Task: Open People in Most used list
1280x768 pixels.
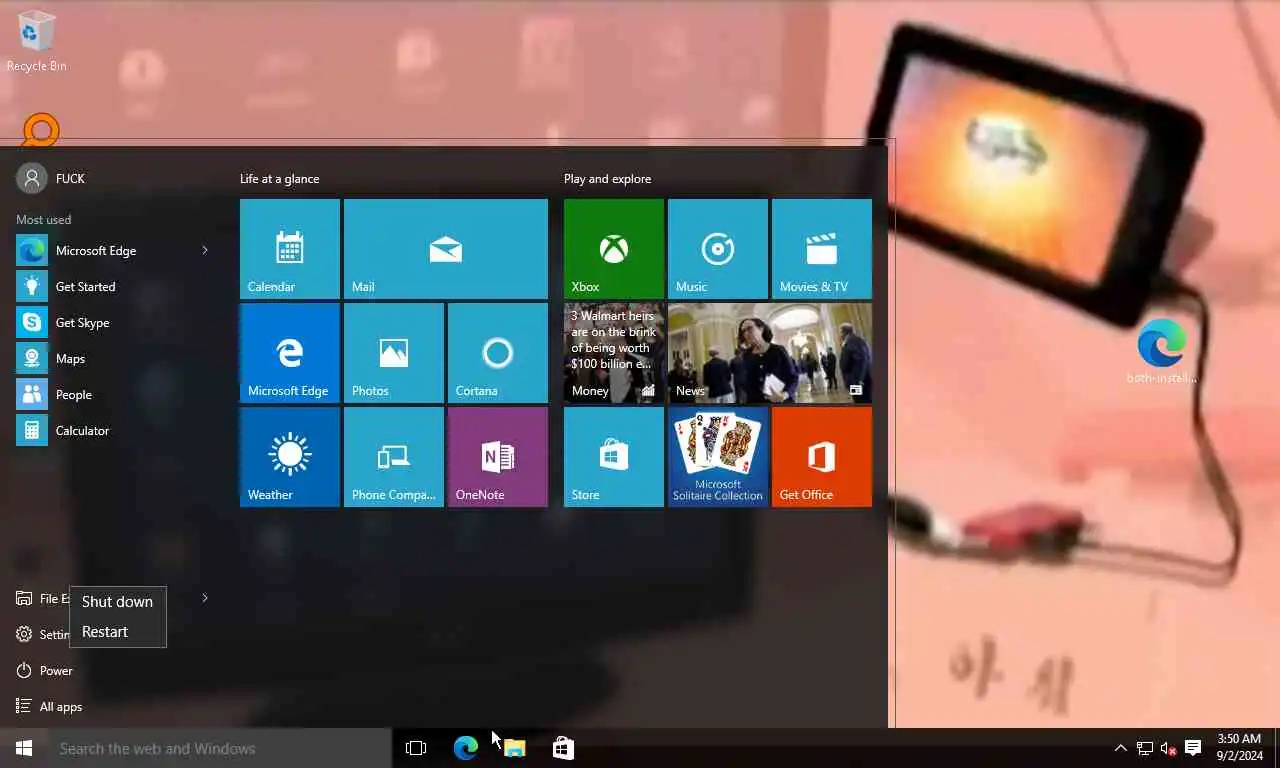Action: click(112, 394)
